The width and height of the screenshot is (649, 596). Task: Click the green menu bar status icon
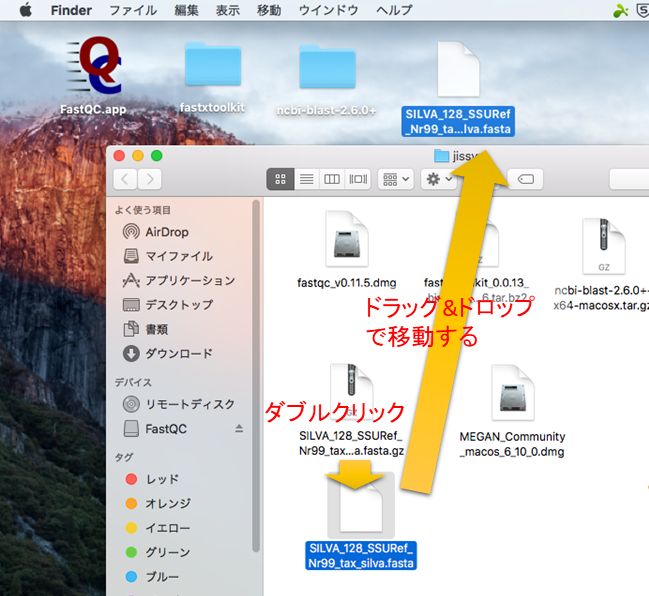click(620, 10)
